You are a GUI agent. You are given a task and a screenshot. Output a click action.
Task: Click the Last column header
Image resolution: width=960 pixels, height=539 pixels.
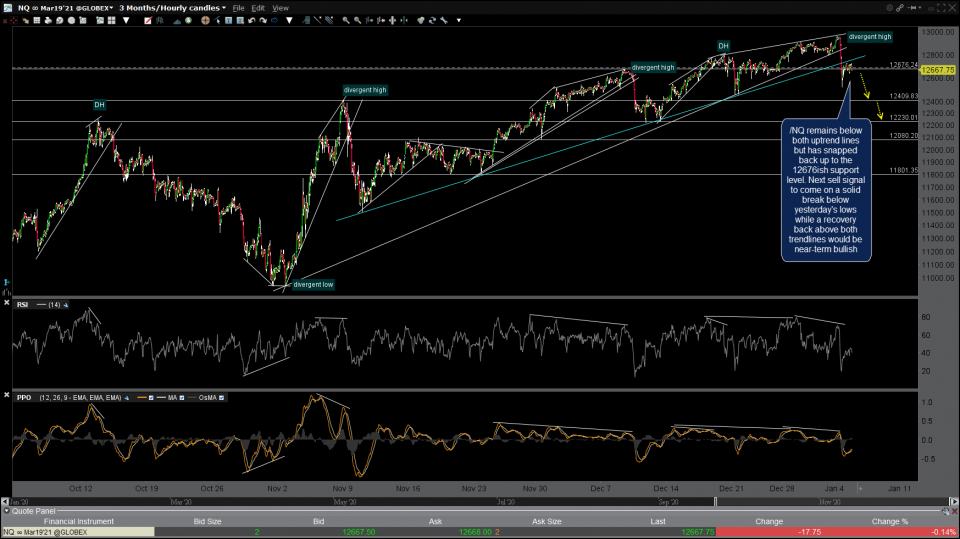(x=658, y=521)
